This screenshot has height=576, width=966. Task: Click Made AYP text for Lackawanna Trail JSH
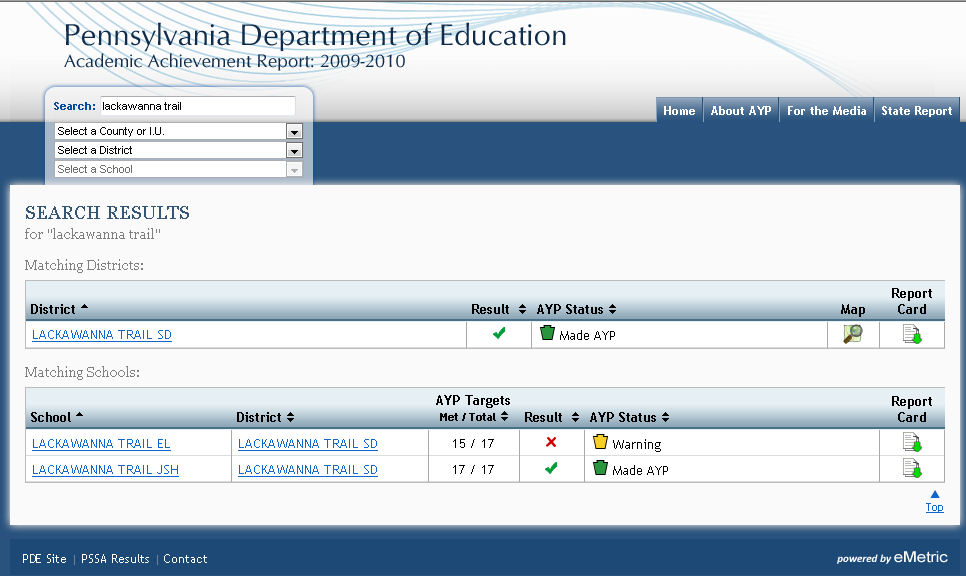pos(640,470)
